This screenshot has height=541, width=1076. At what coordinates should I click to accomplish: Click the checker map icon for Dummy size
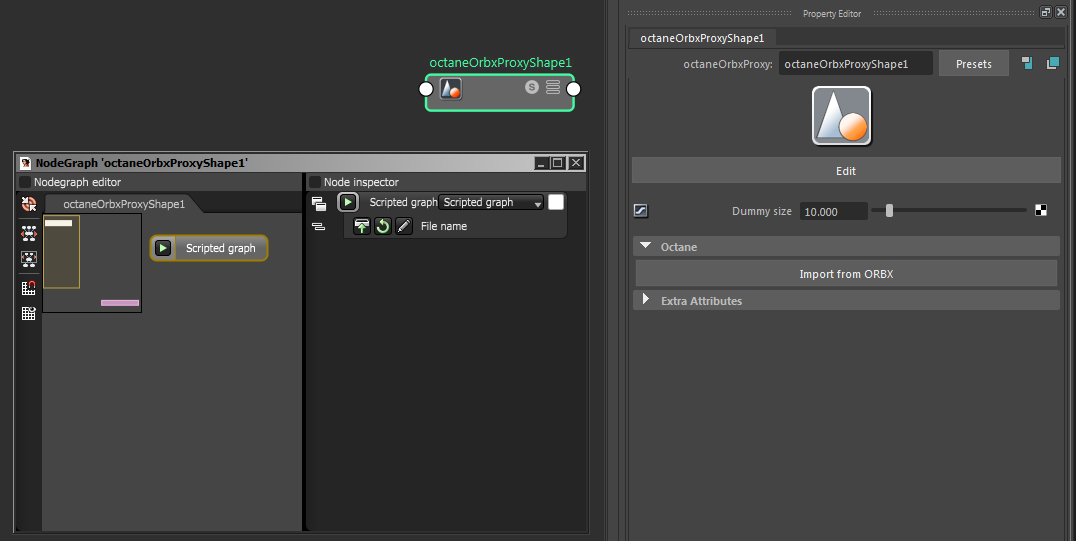(x=1041, y=211)
